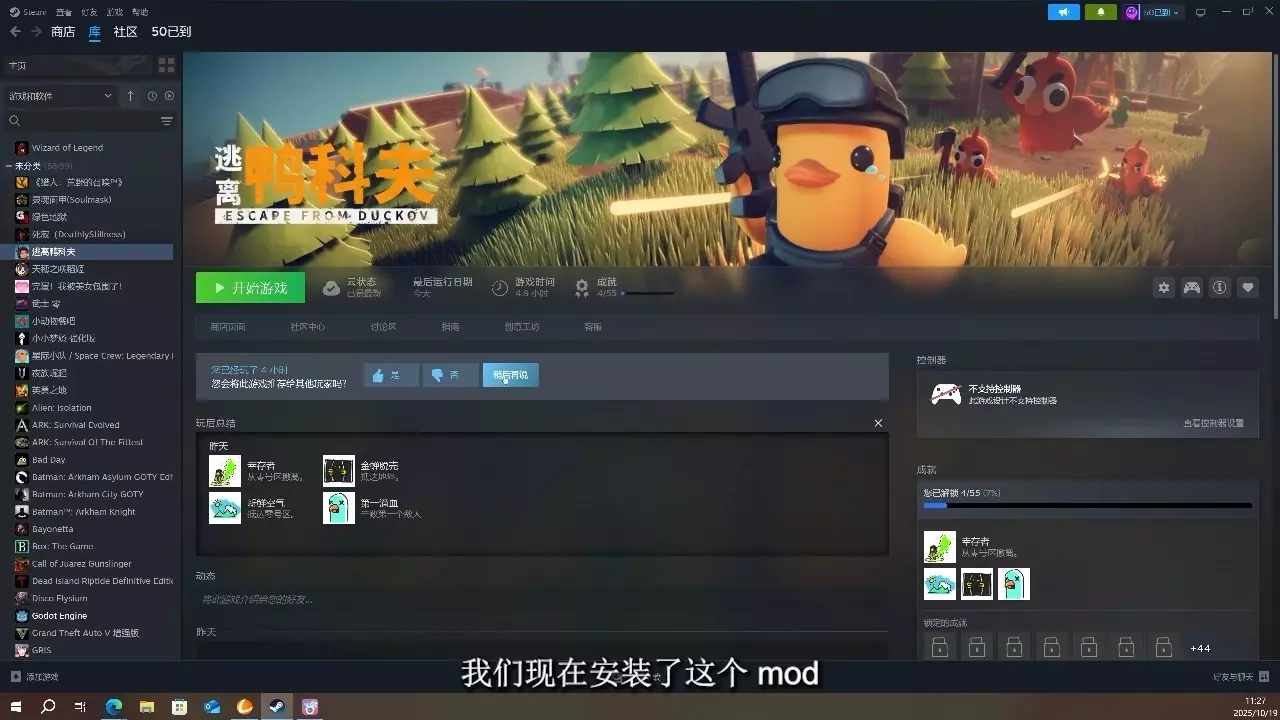Open the 创意工坊 workshop link
This screenshot has width=1280, height=720.
pyautogui.click(x=522, y=327)
